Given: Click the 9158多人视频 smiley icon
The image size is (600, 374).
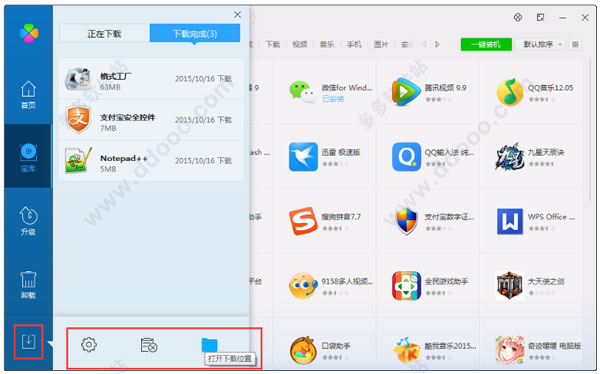Looking at the screenshot, I should click(x=303, y=286).
